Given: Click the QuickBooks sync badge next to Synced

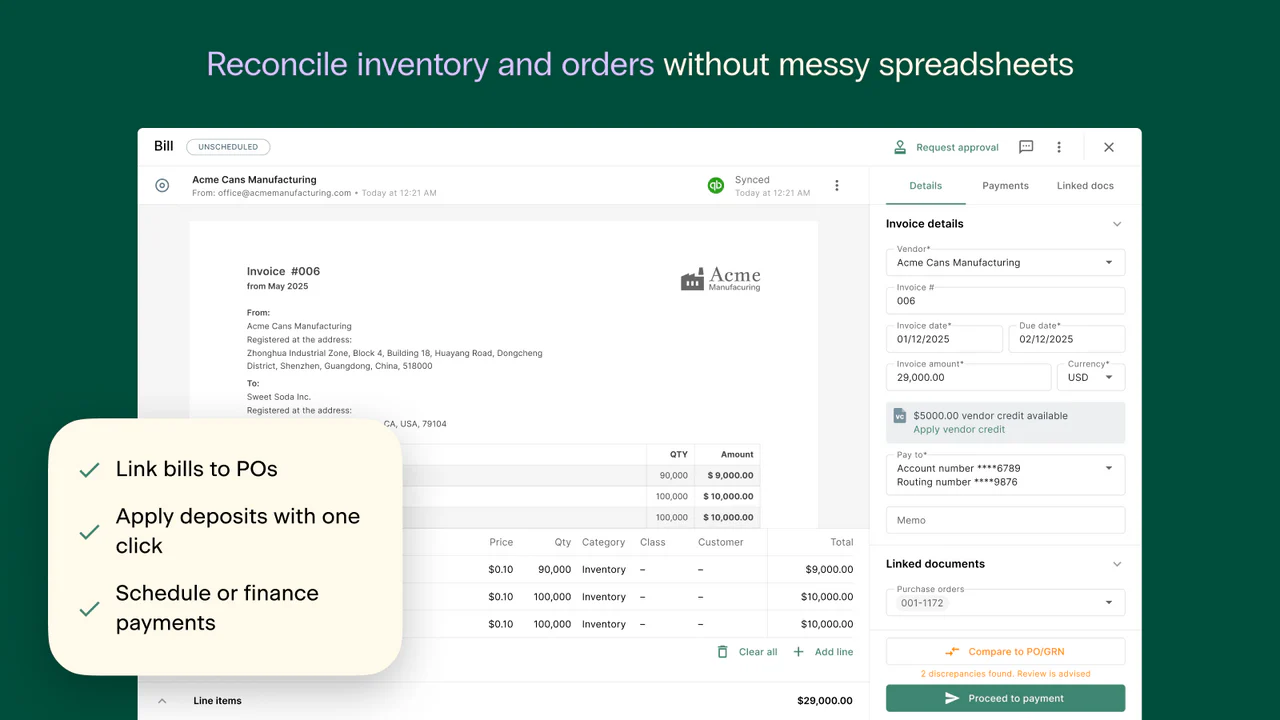Looking at the screenshot, I should [715, 185].
